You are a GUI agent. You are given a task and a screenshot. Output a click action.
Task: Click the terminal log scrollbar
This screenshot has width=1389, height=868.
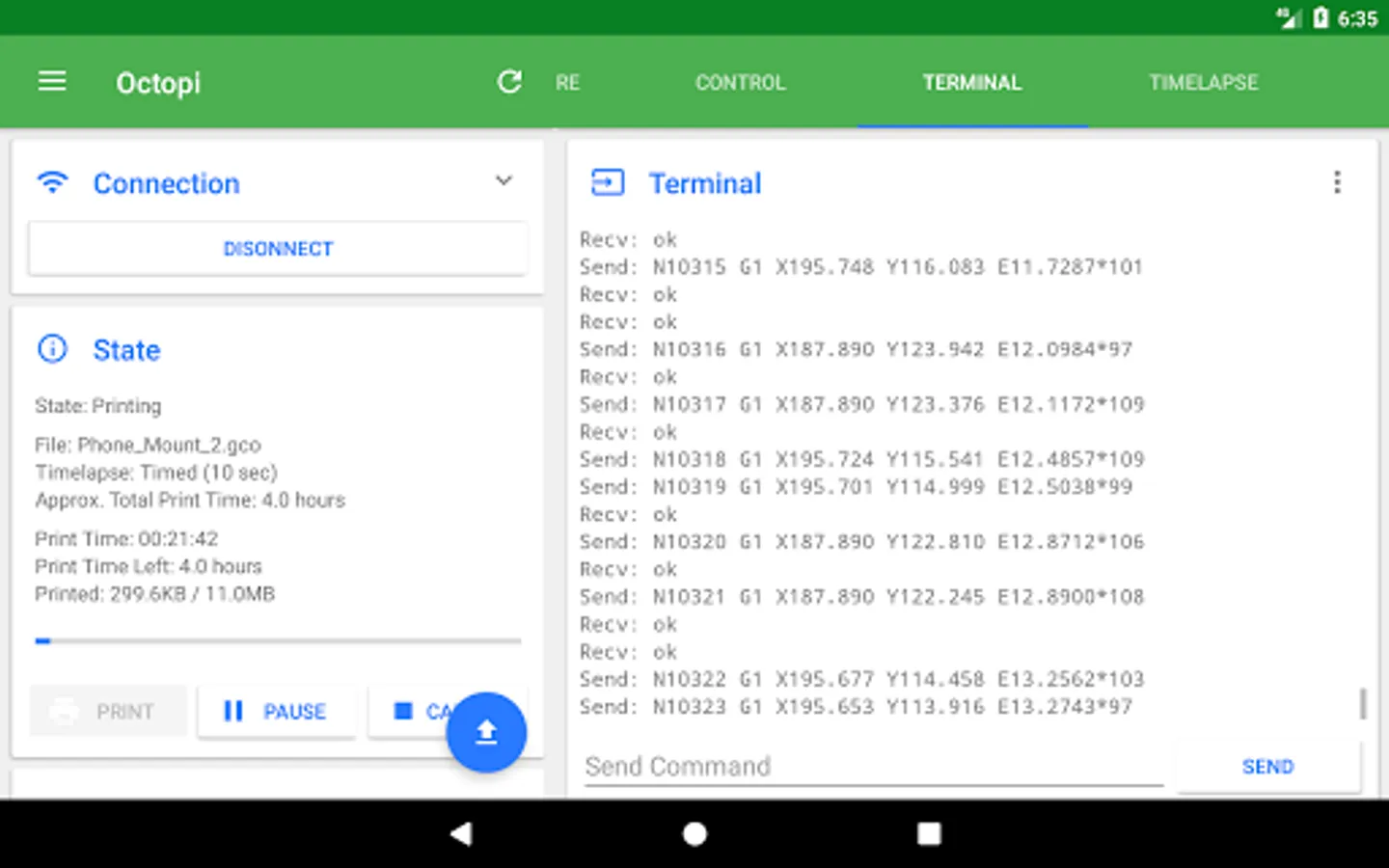[1362, 703]
